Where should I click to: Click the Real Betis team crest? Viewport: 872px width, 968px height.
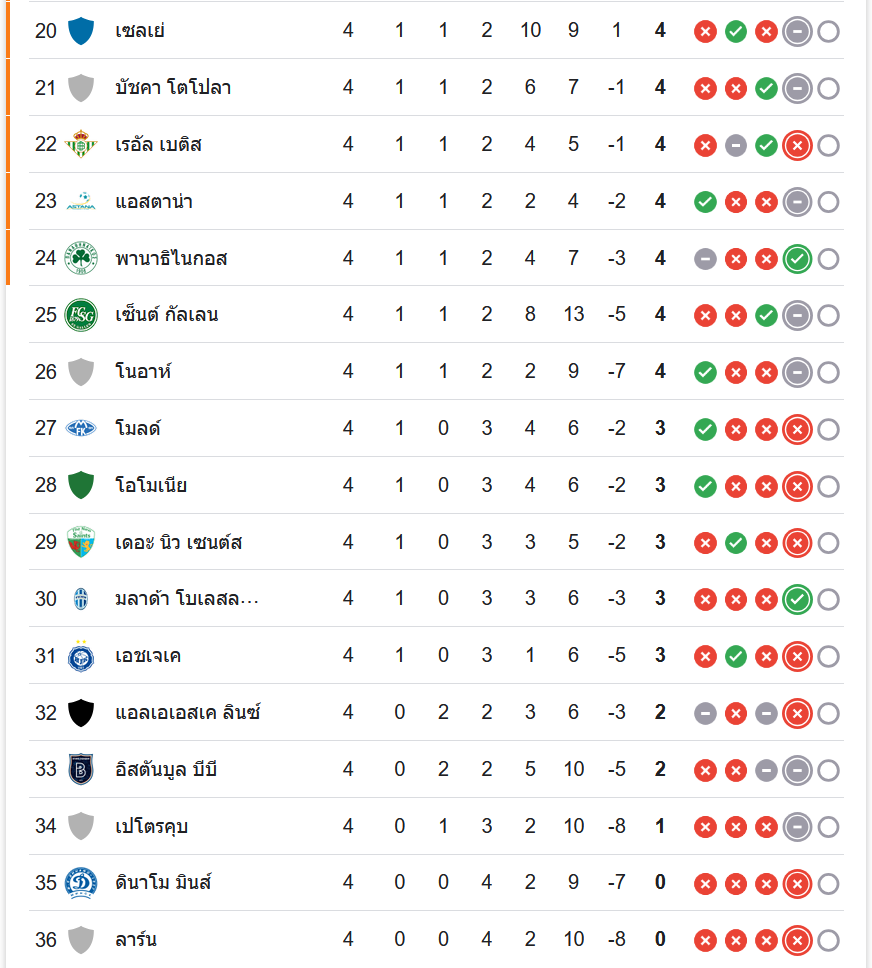point(80,144)
